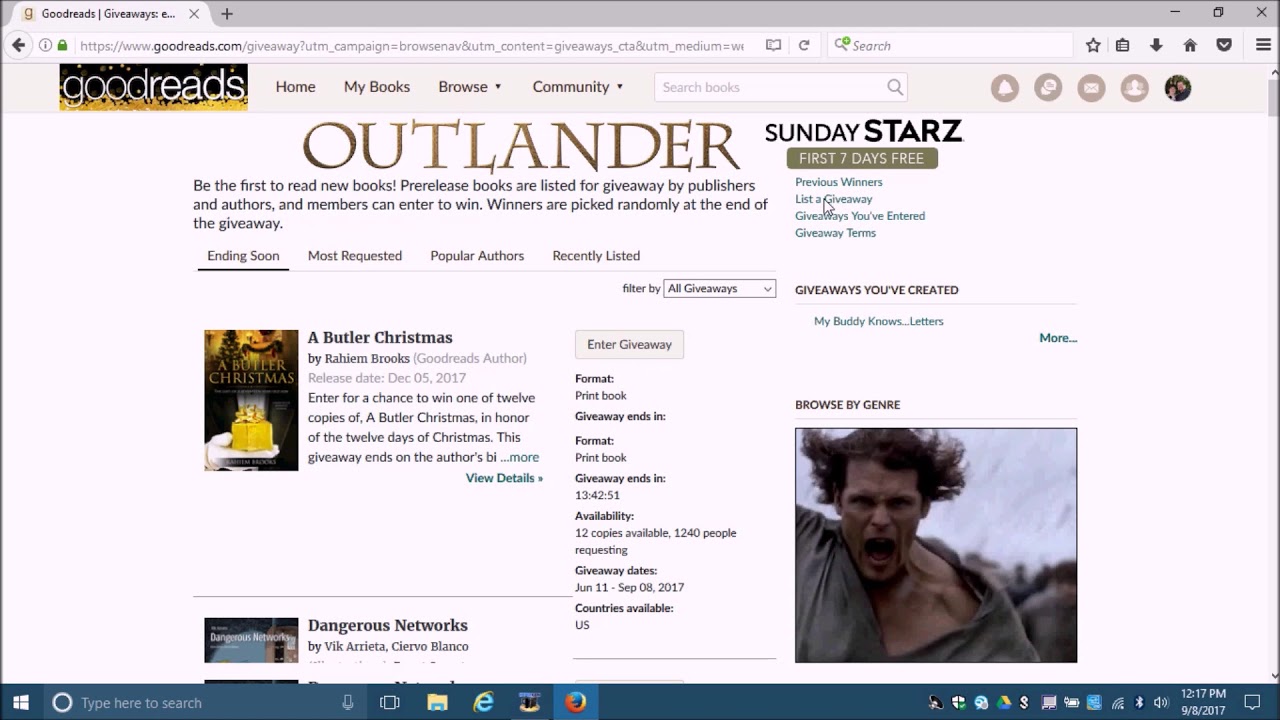Click the Firefox taskbar icon
This screenshot has width=1280, height=720.
(x=575, y=702)
